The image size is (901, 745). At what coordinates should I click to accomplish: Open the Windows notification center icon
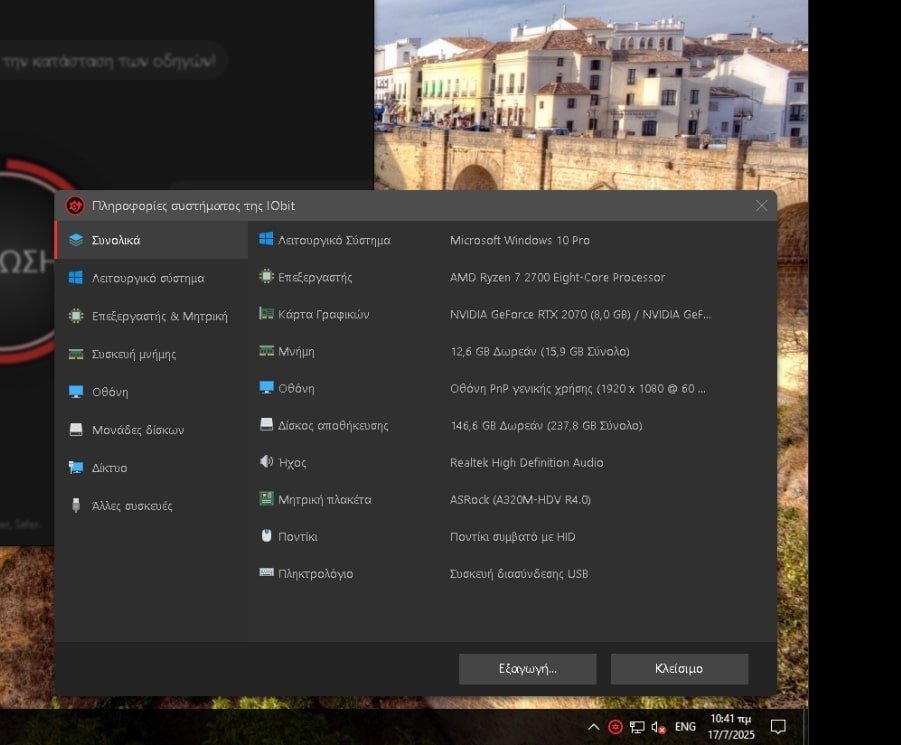click(x=778, y=727)
